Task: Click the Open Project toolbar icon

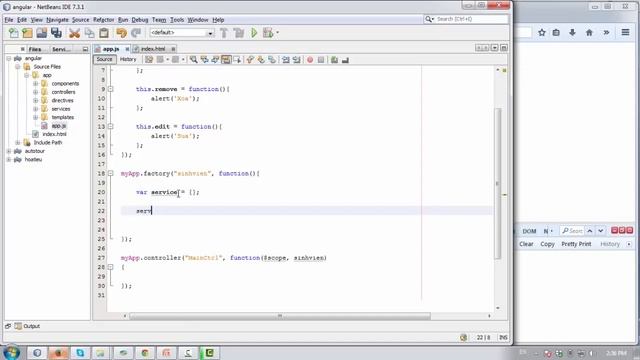Action: tap(42, 33)
